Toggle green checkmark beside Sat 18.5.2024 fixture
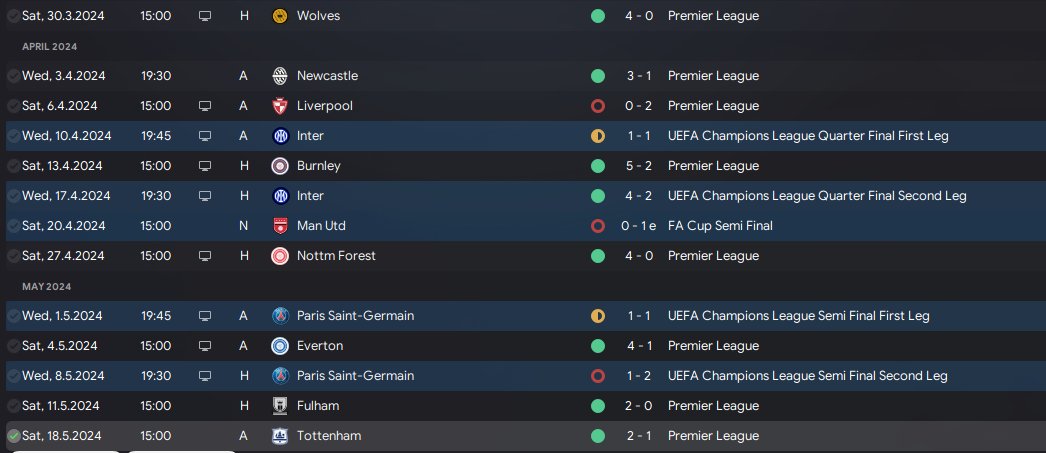This screenshot has width=1046, height=453. [x=13, y=436]
